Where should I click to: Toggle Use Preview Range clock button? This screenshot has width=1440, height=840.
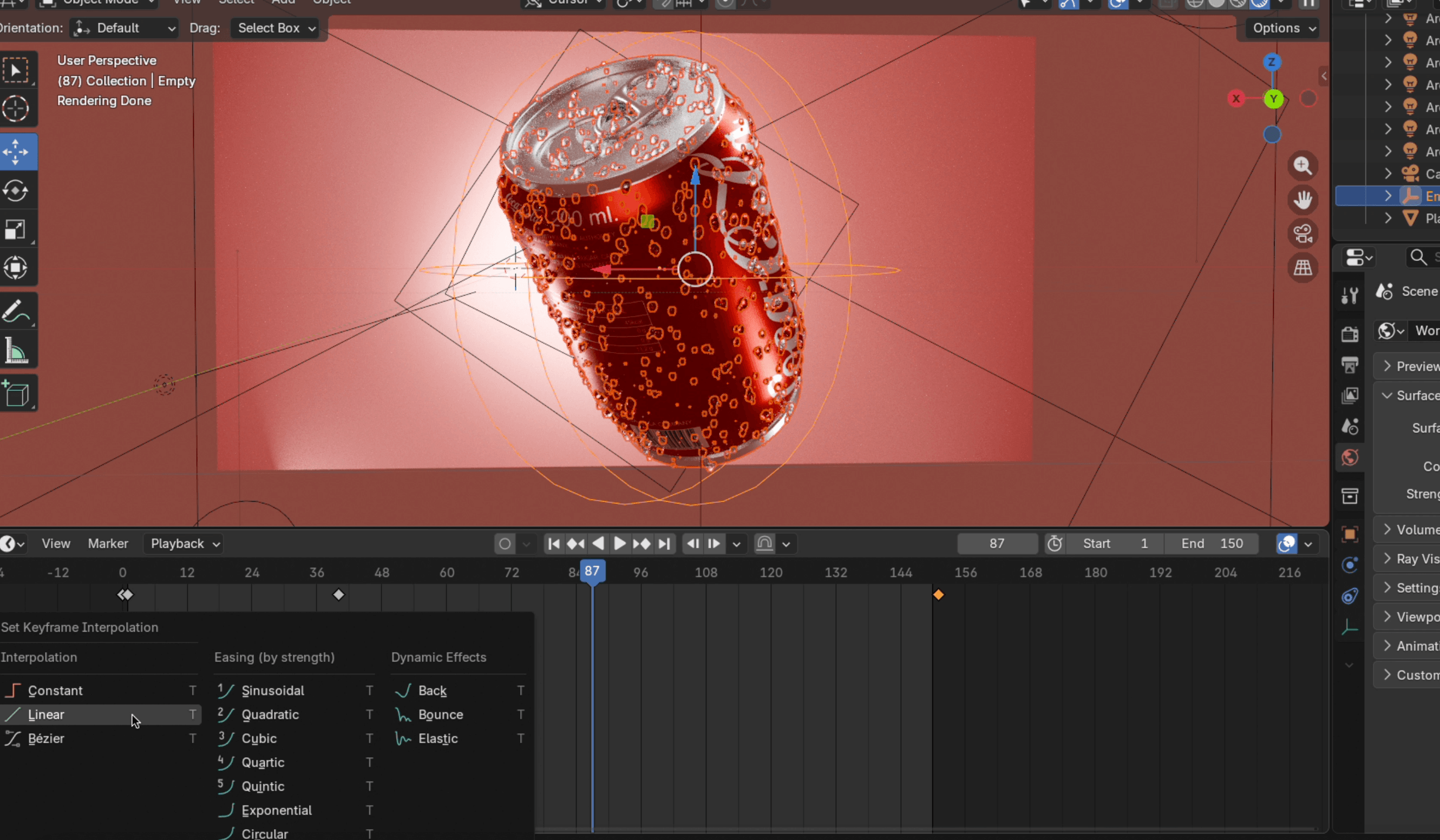pyautogui.click(x=1055, y=543)
